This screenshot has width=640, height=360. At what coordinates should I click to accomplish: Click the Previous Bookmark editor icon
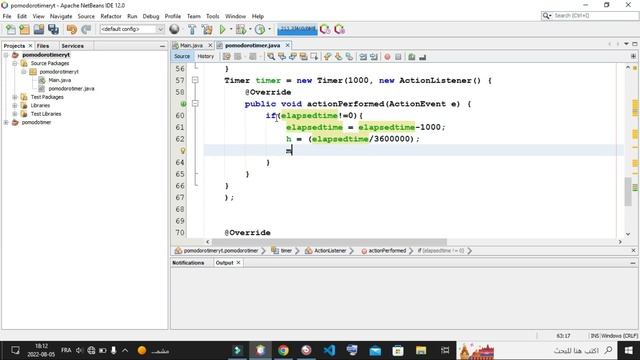tap(327, 57)
